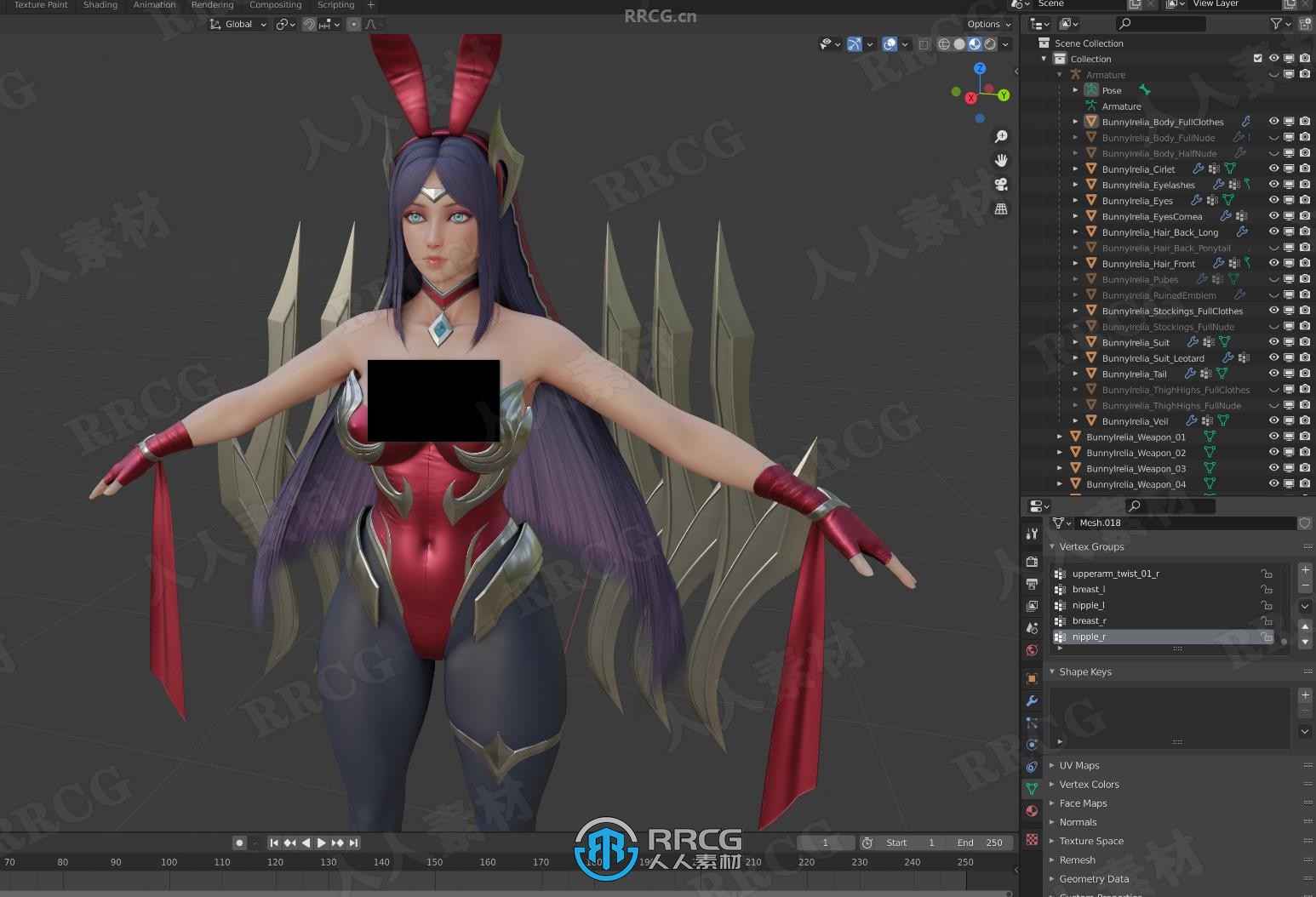Select solid viewport shading
This screenshot has width=1316, height=897.
tap(959, 44)
